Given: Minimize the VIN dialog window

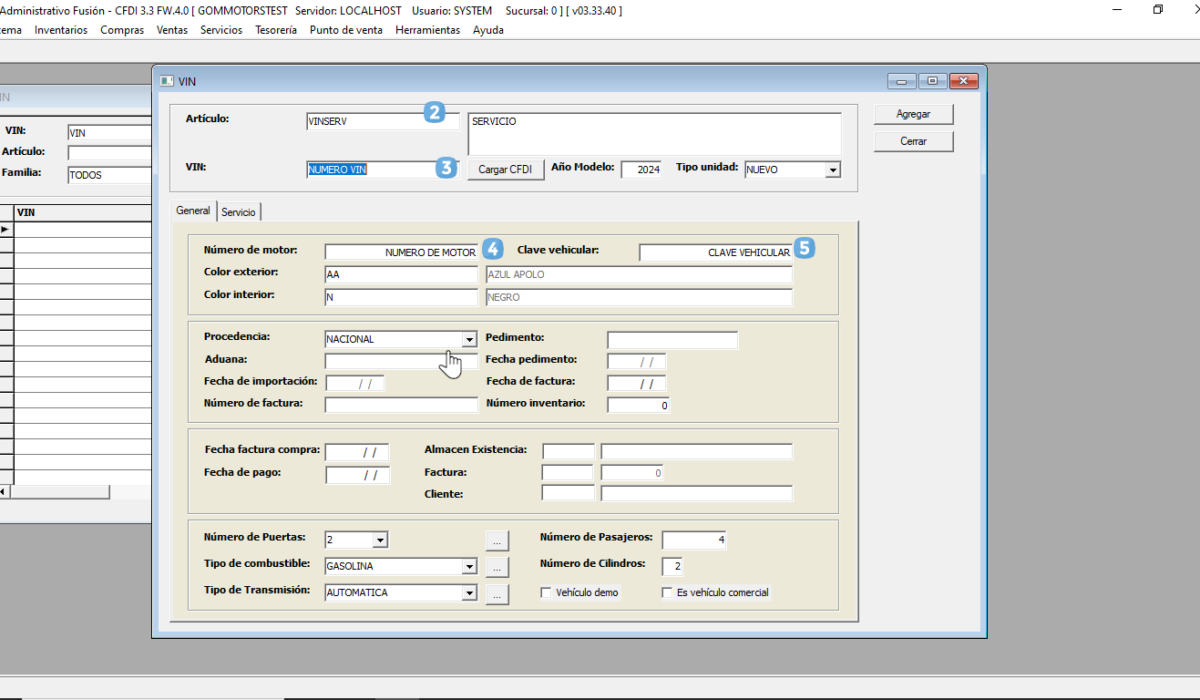Looking at the screenshot, I should click(x=901, y=81).
